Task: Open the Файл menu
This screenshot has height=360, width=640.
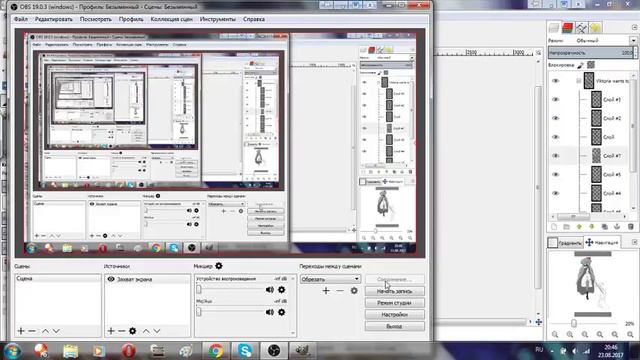Action: coord(21,19)
